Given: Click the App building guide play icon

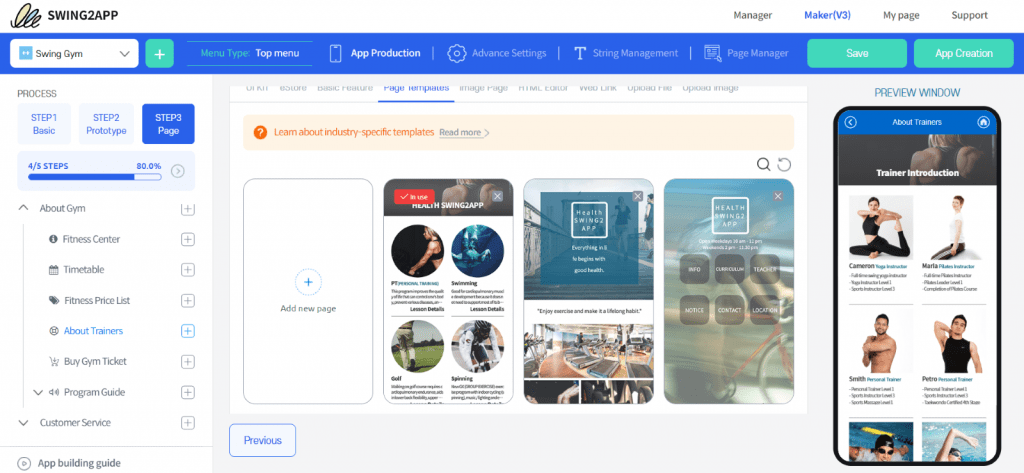Looking at the screenshot, I should pyautogui.click(x=24, y=463).
